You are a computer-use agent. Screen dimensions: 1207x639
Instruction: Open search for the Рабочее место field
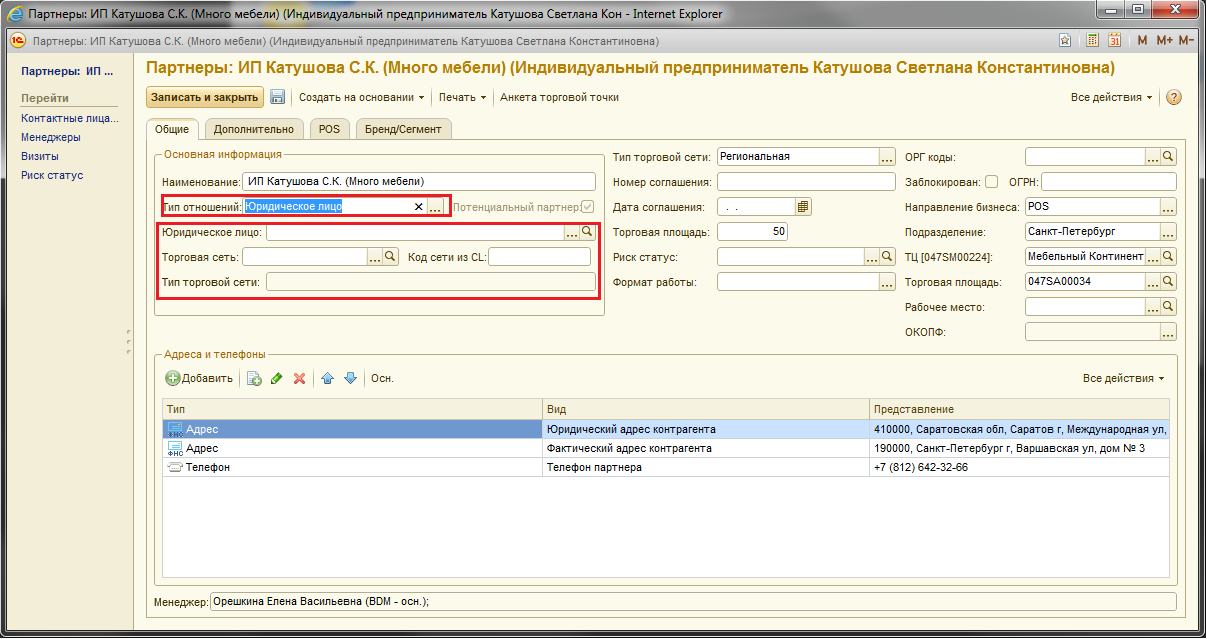(x=1168, y=307)
